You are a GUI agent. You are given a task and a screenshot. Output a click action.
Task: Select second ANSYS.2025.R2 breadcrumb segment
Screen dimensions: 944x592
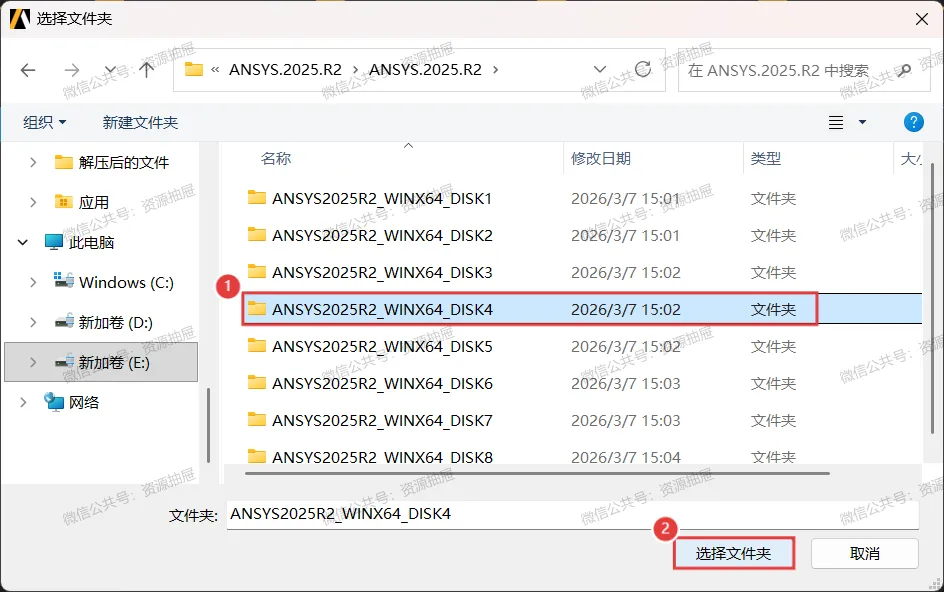coord(426,70)
